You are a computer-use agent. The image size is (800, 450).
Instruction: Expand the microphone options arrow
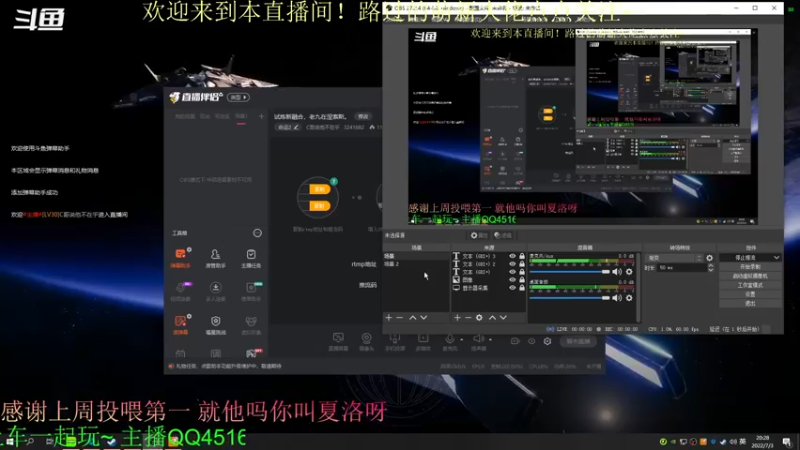(462, 339)
